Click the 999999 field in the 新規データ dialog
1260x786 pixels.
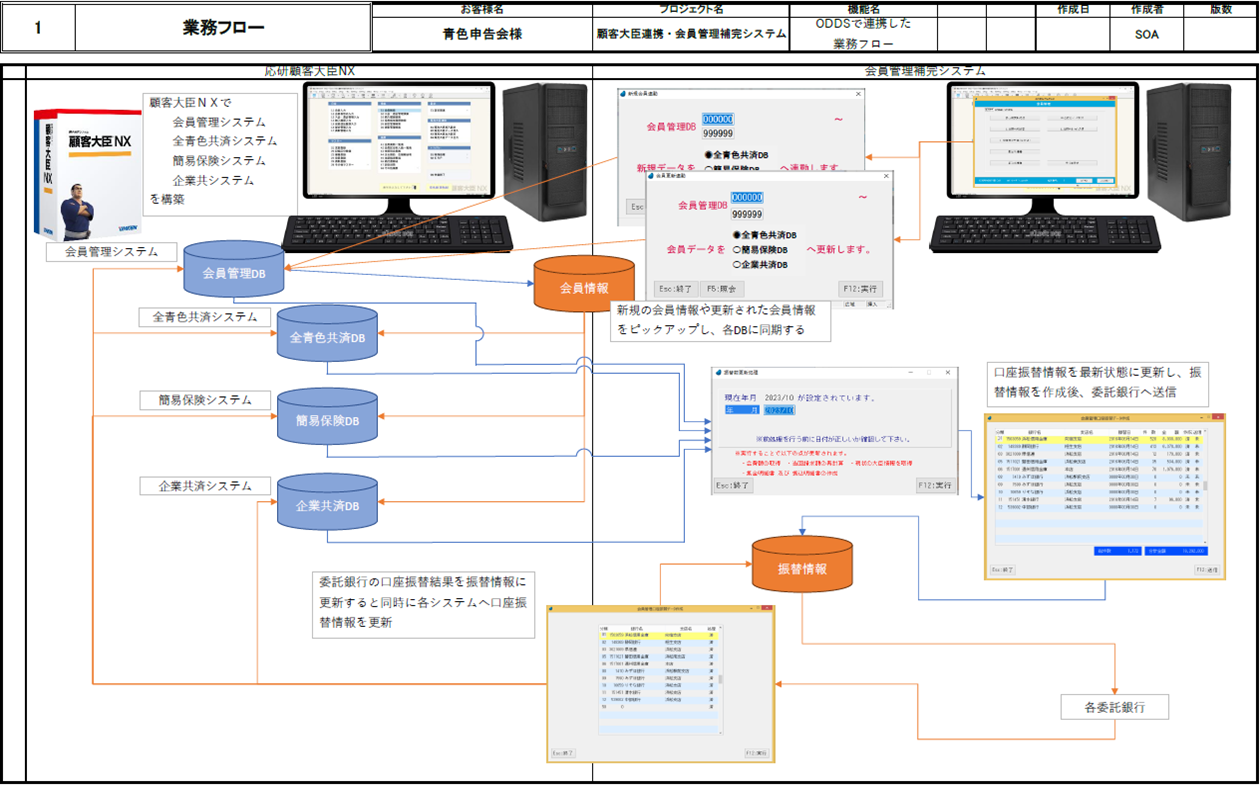(718, 133)
